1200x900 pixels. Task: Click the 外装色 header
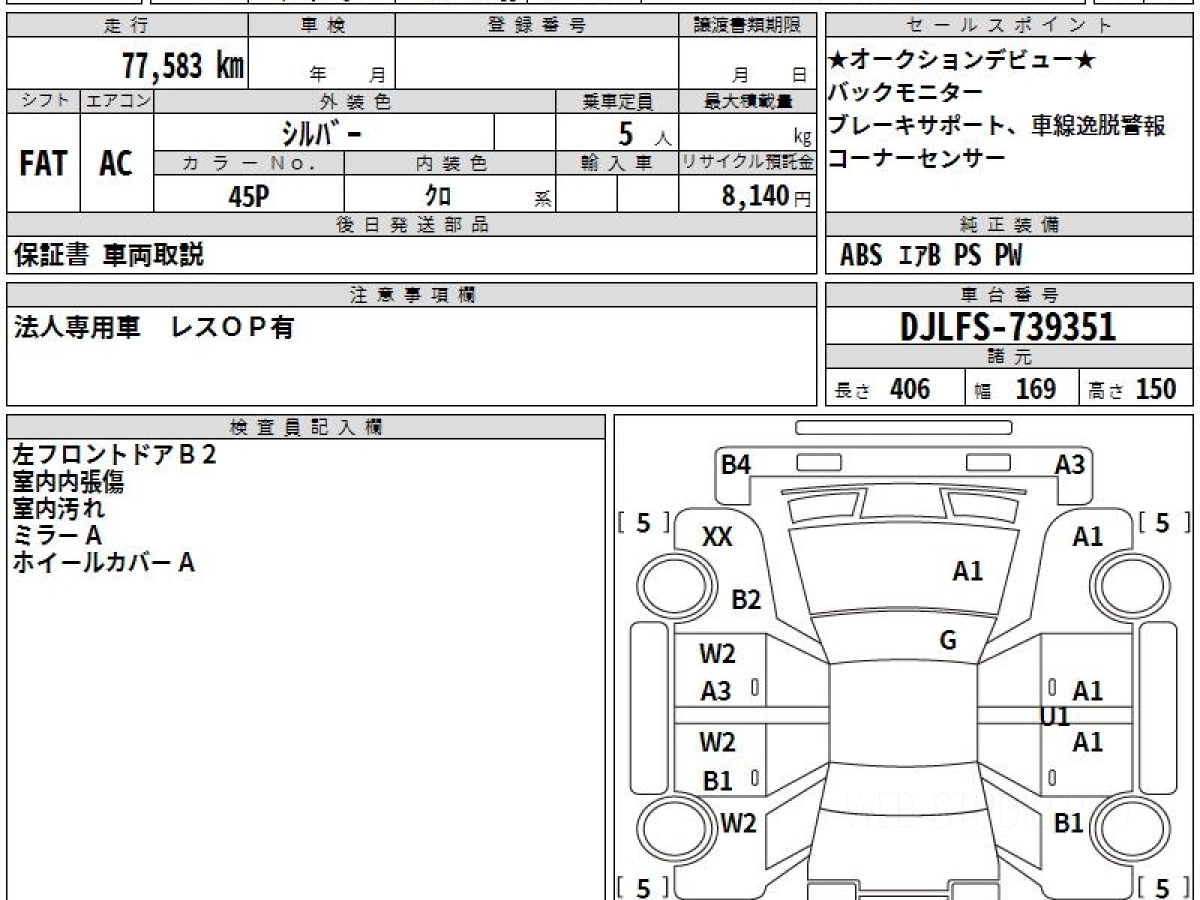click(355, 101)
